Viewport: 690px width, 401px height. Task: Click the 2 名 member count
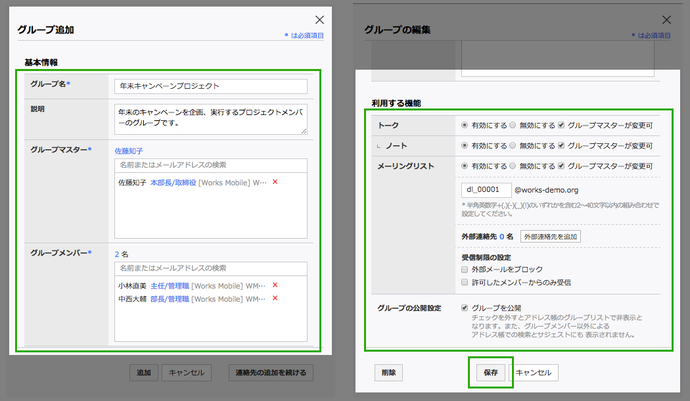tap(121, 254)
